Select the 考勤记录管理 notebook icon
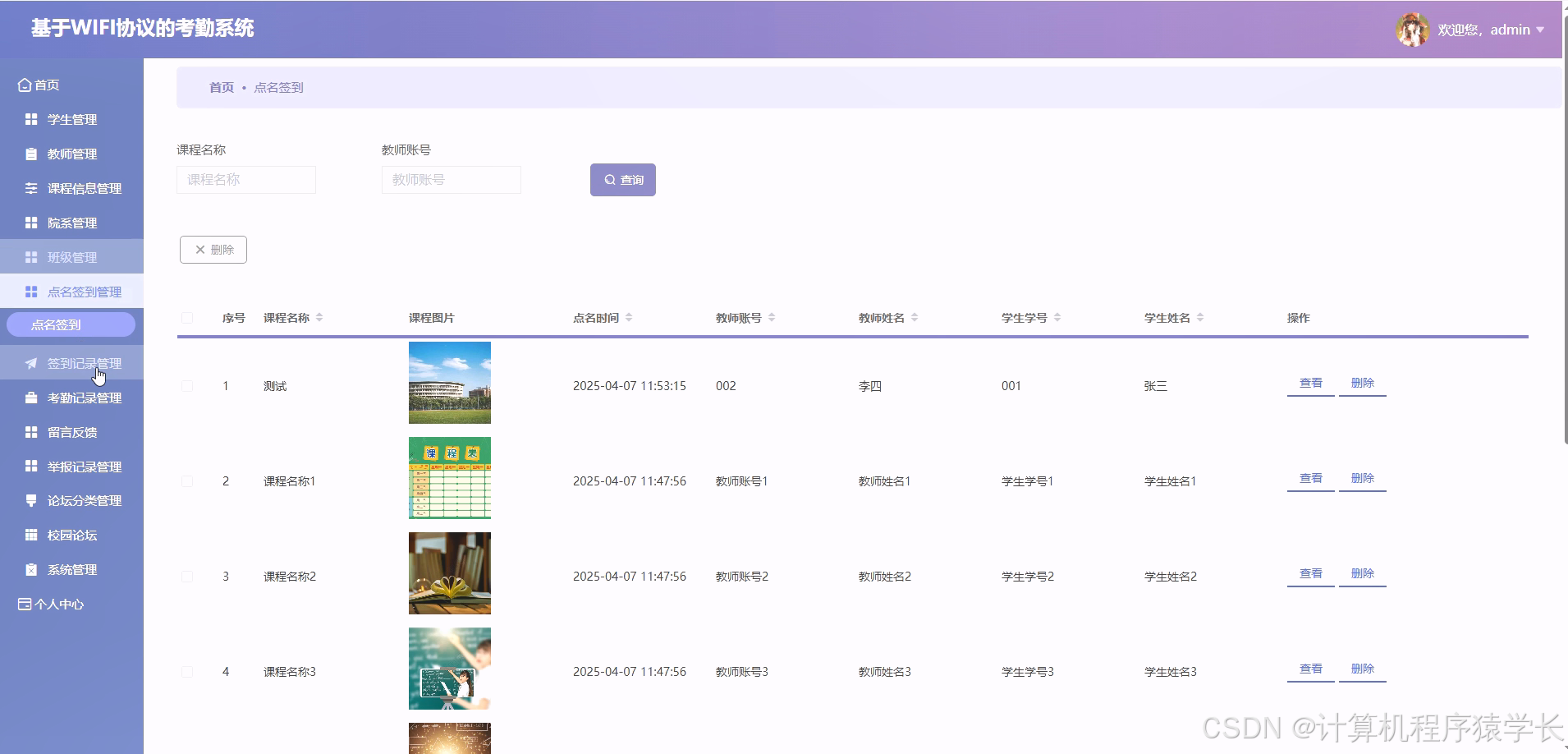Image resolution: width=1568 pixels, height=754 pixels. (30, 397)
